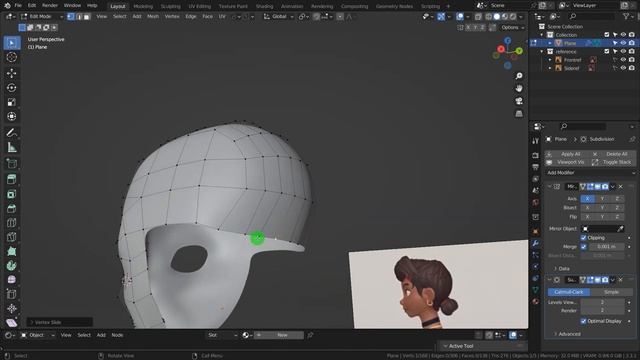The image size is (640, 360).
Task: Open the Edit Mode dropdown
Action: pyautogui.click(x=42, y=17)
